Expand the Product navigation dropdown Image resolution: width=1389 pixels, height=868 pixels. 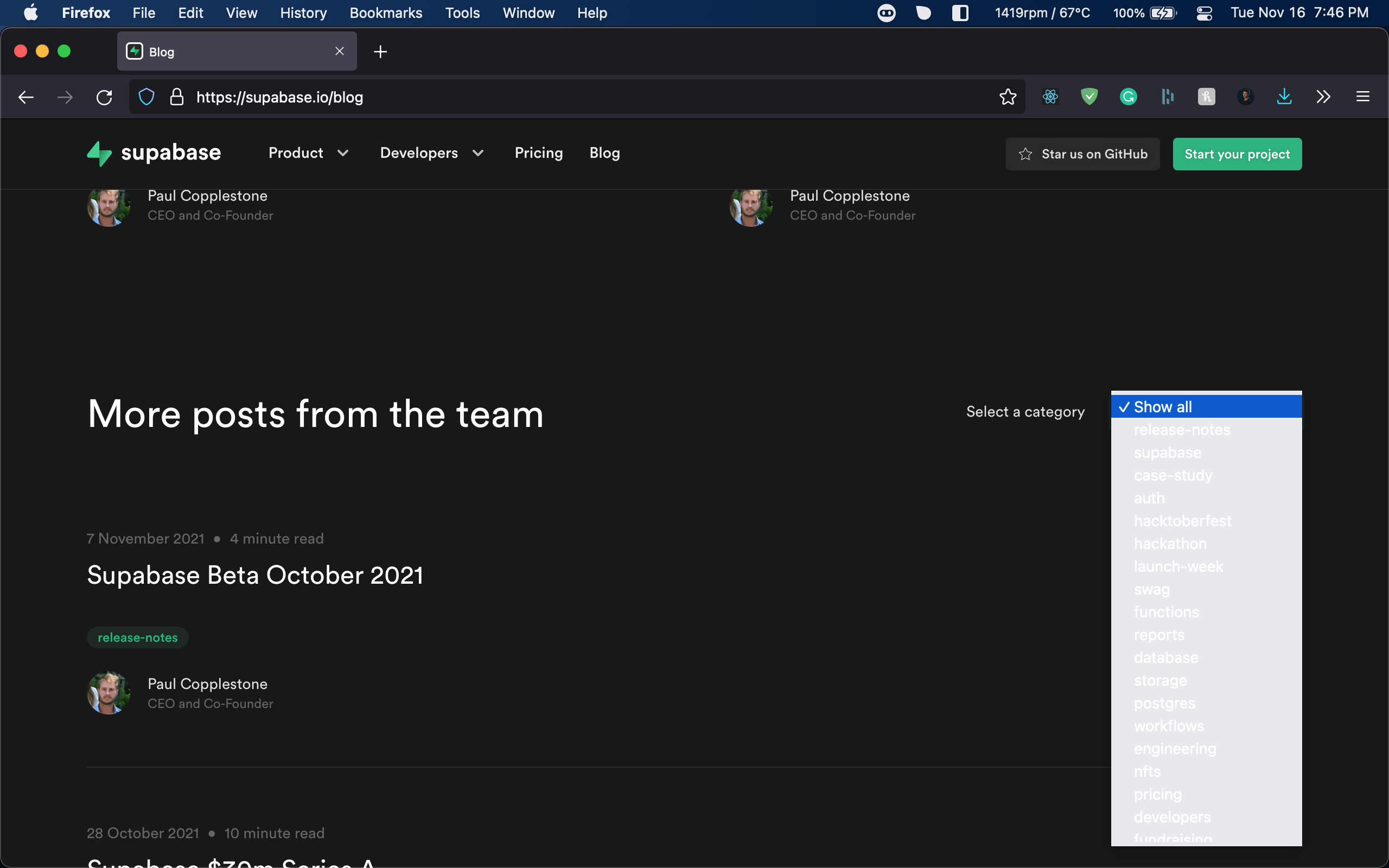tap(309, 152)
